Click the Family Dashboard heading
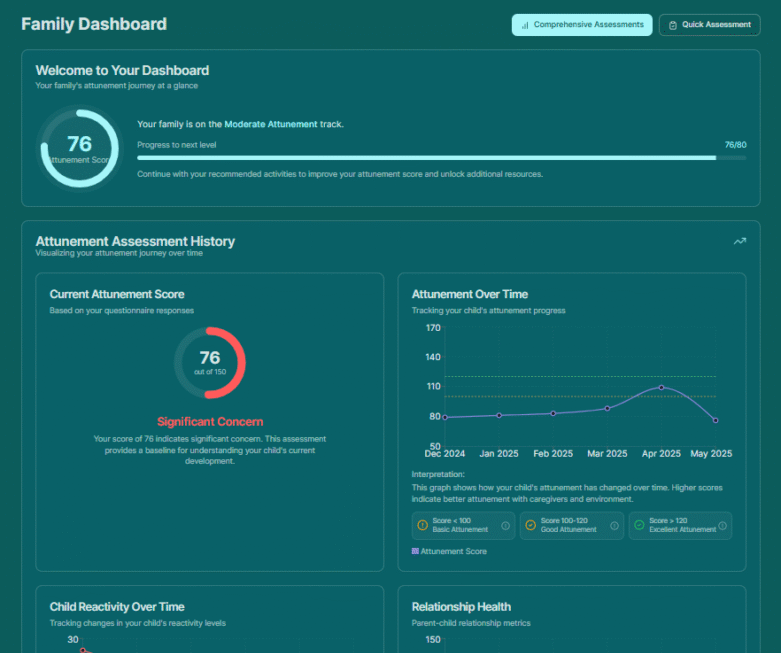Screen dimensions: 781x653 point(94,24)
